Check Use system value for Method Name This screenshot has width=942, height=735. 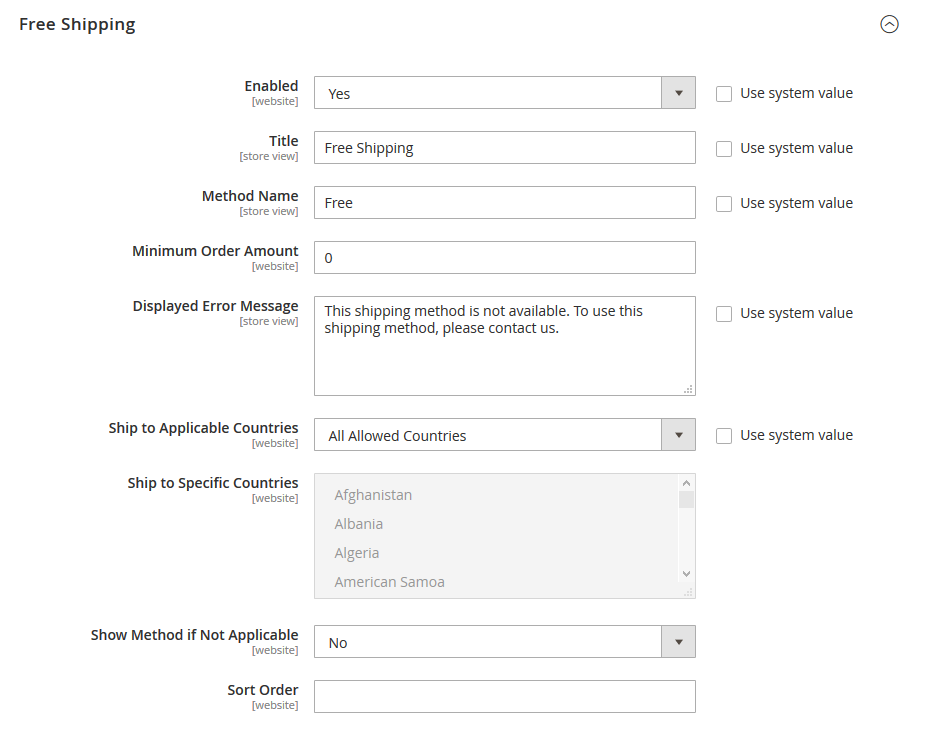pos(724,203)
